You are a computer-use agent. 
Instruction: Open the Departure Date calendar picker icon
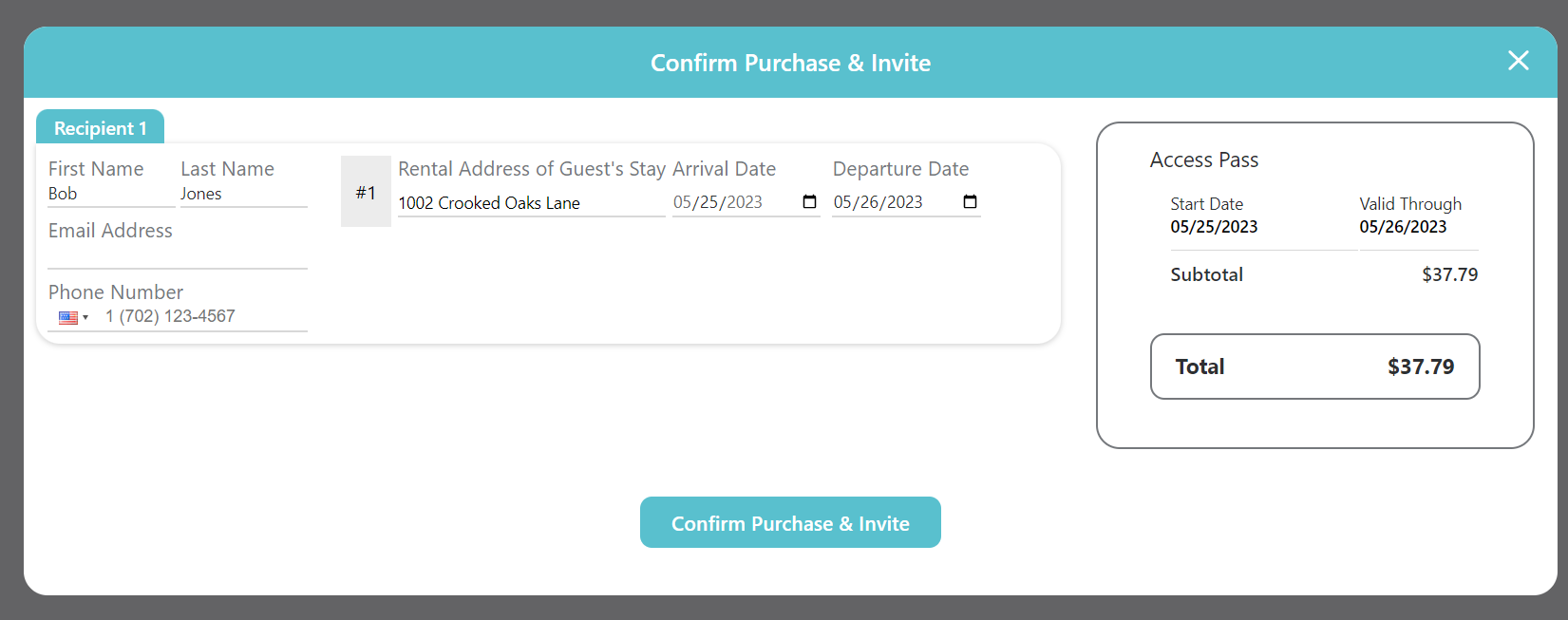coord(970,201)
